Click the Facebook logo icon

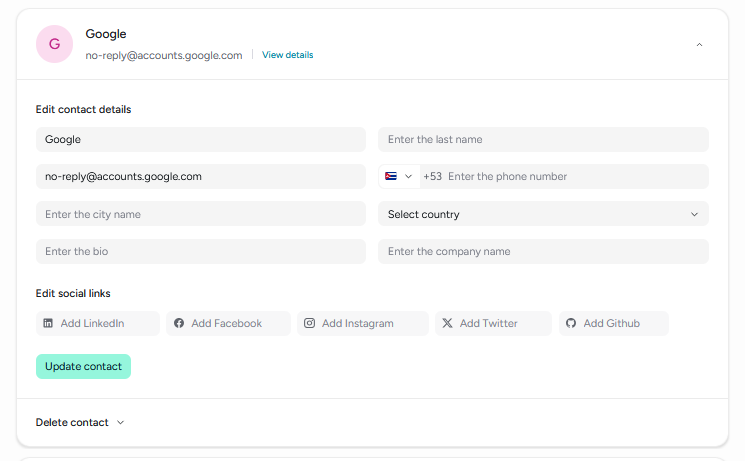(179, 323)
